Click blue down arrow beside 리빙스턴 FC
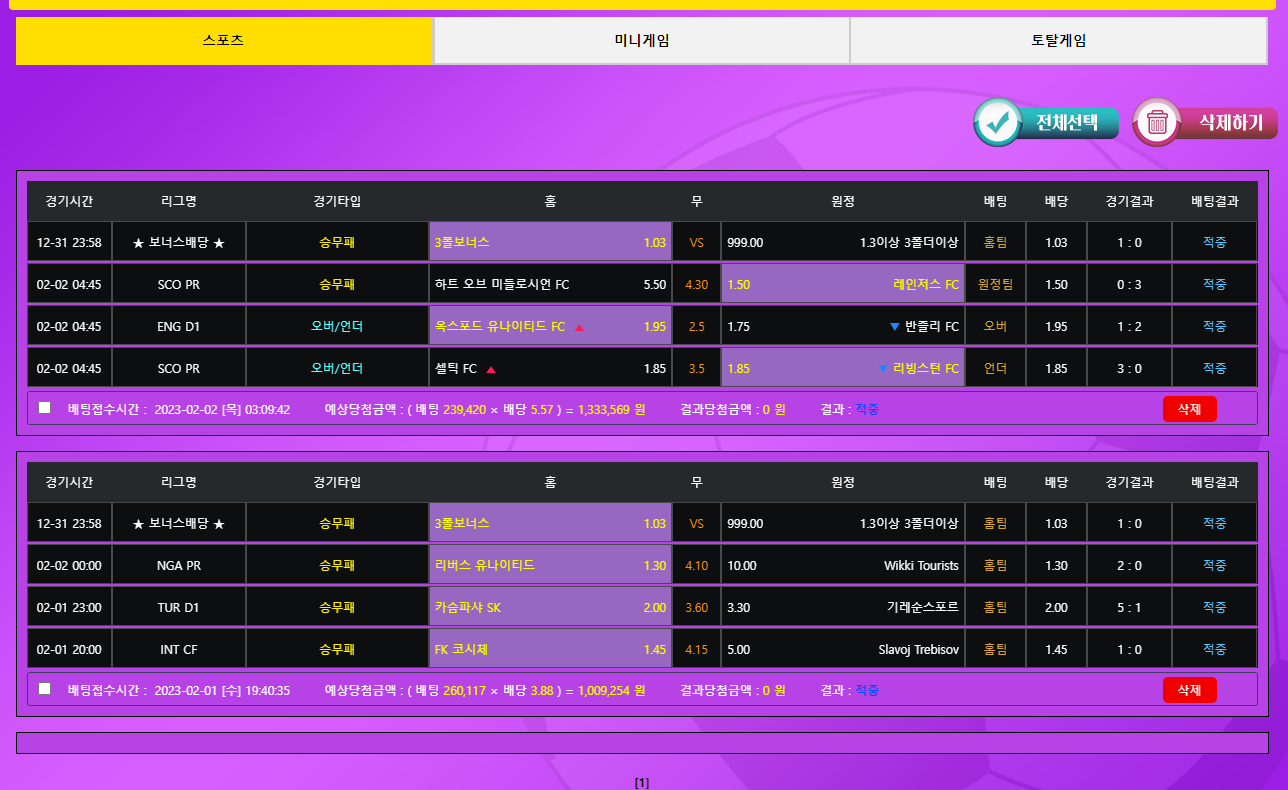This screenshot has width=1288, height=790. click(x=882, y=369)
